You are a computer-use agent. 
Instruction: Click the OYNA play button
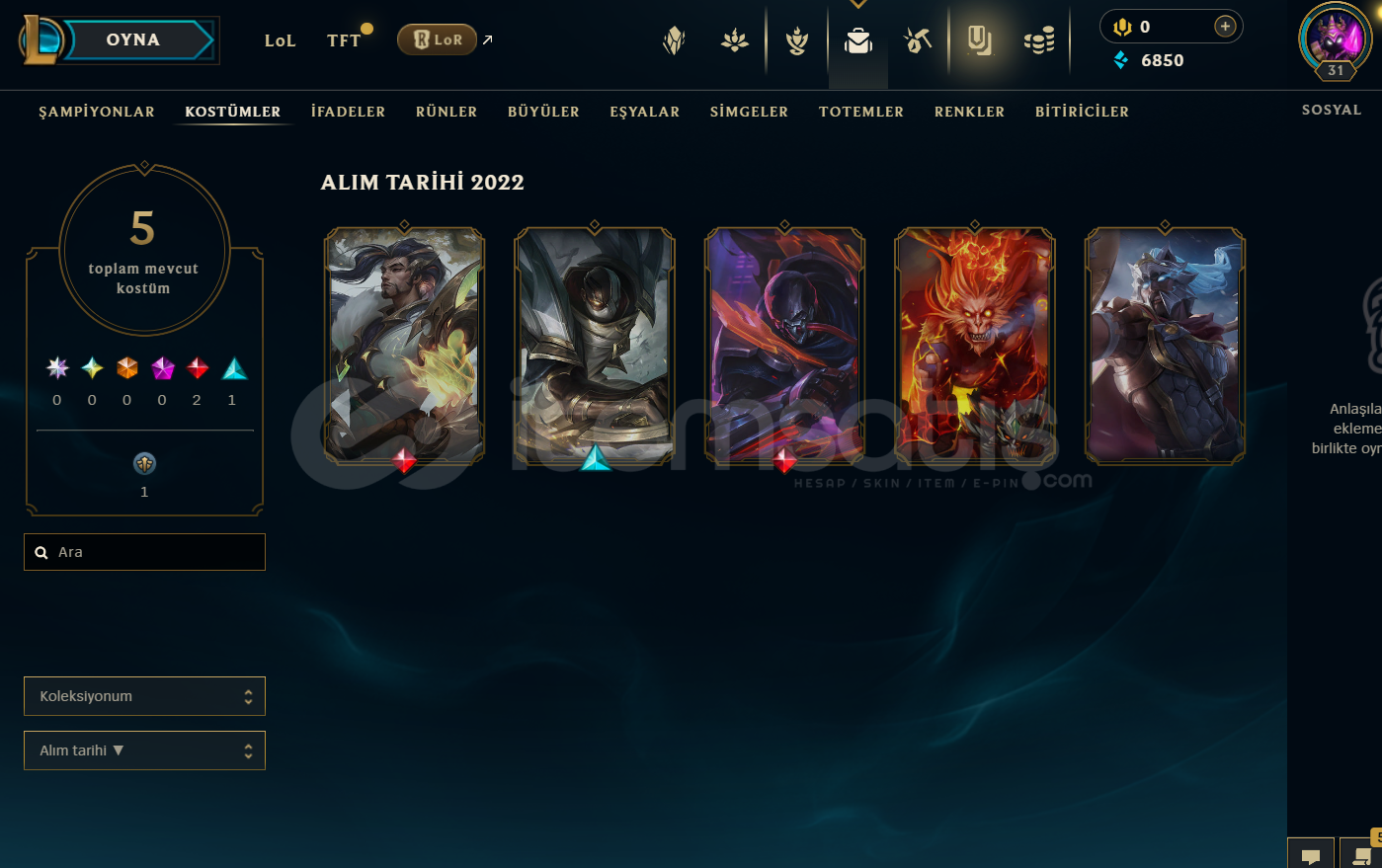coord(132,39)
